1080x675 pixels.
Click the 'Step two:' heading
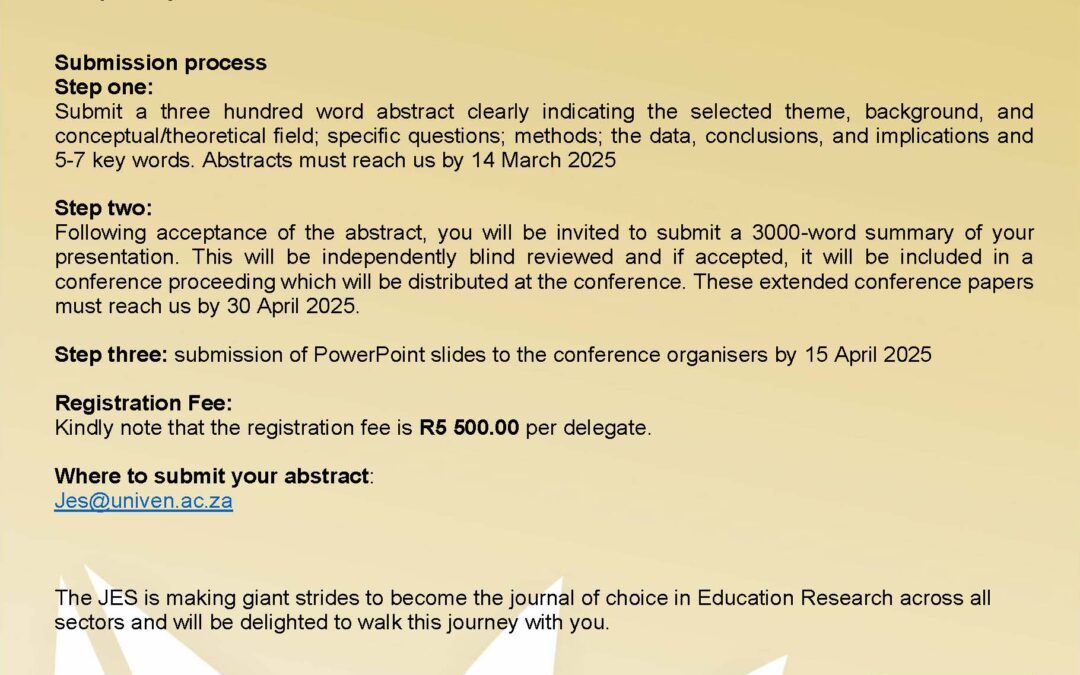point(103,208)
